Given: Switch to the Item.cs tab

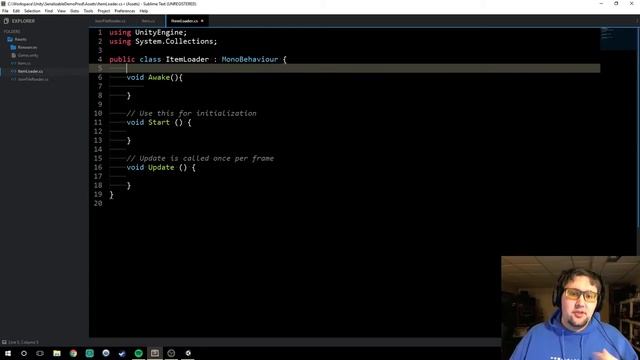Looking at the screenshot, I should click(x=148, y=21).
